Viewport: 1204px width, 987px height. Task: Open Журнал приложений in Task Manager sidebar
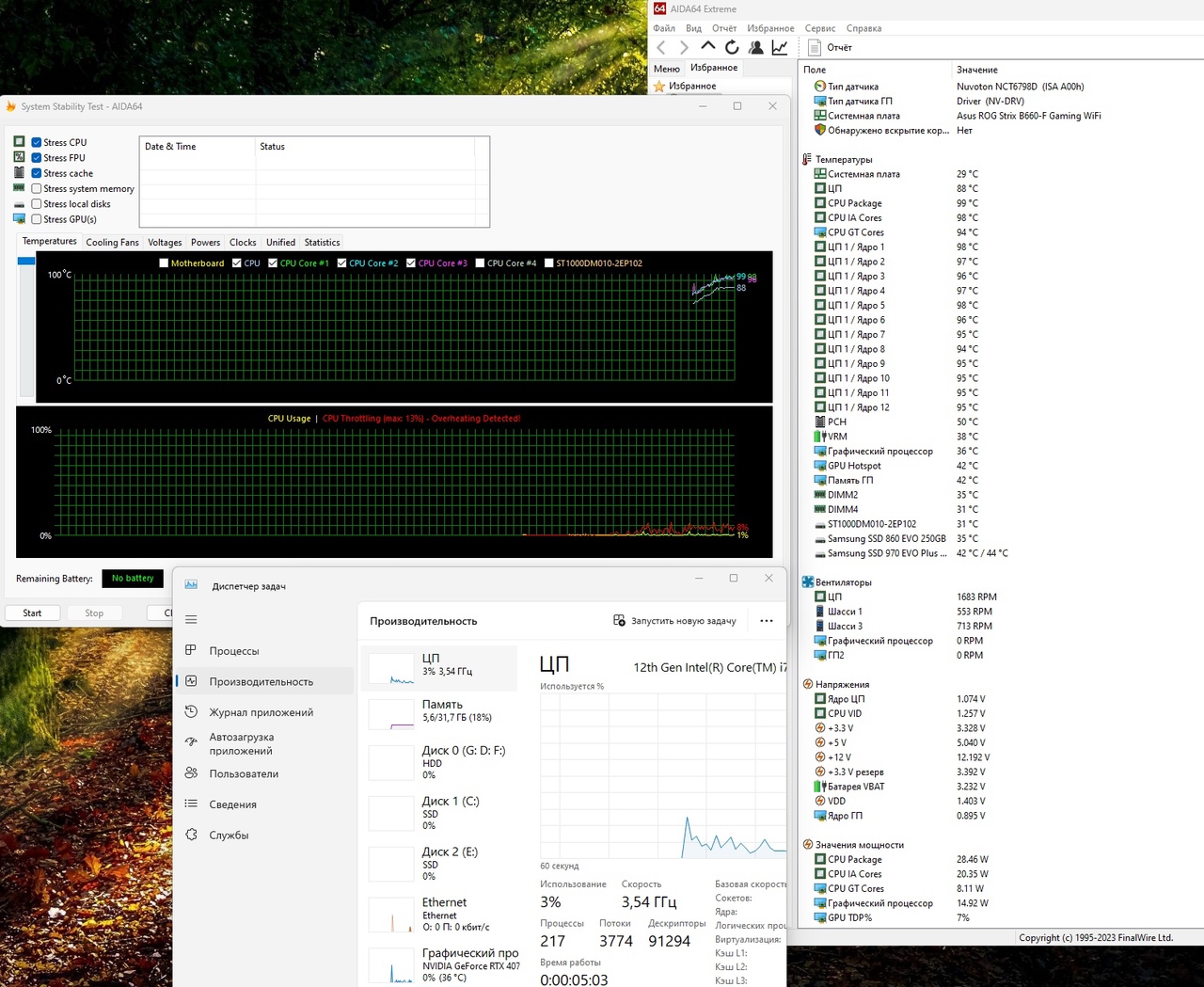[x=261, y=712]
